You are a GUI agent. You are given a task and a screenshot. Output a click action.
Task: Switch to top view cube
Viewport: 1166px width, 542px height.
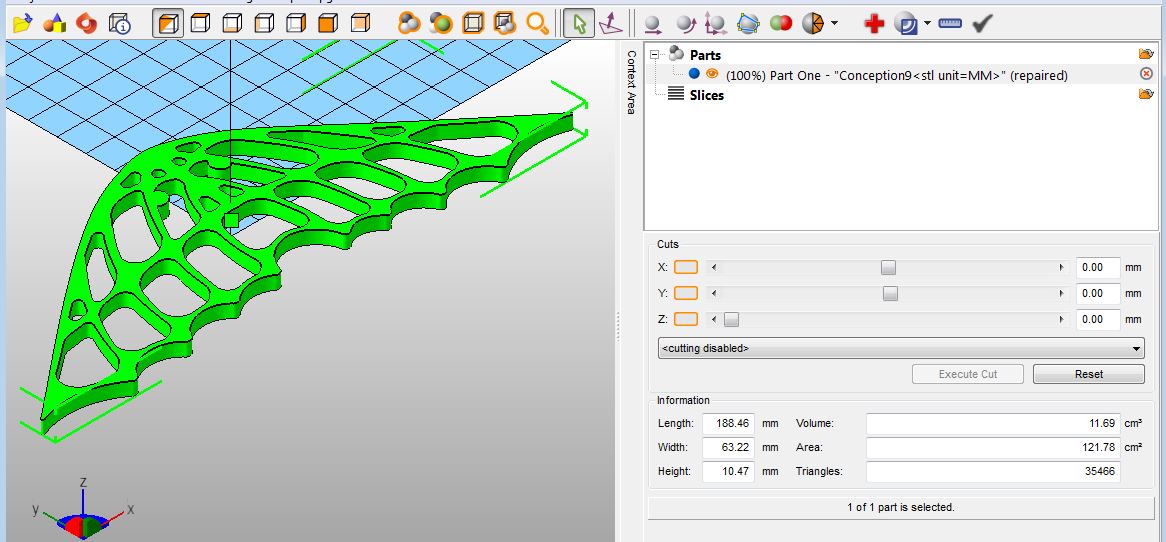tap(200, 24)
